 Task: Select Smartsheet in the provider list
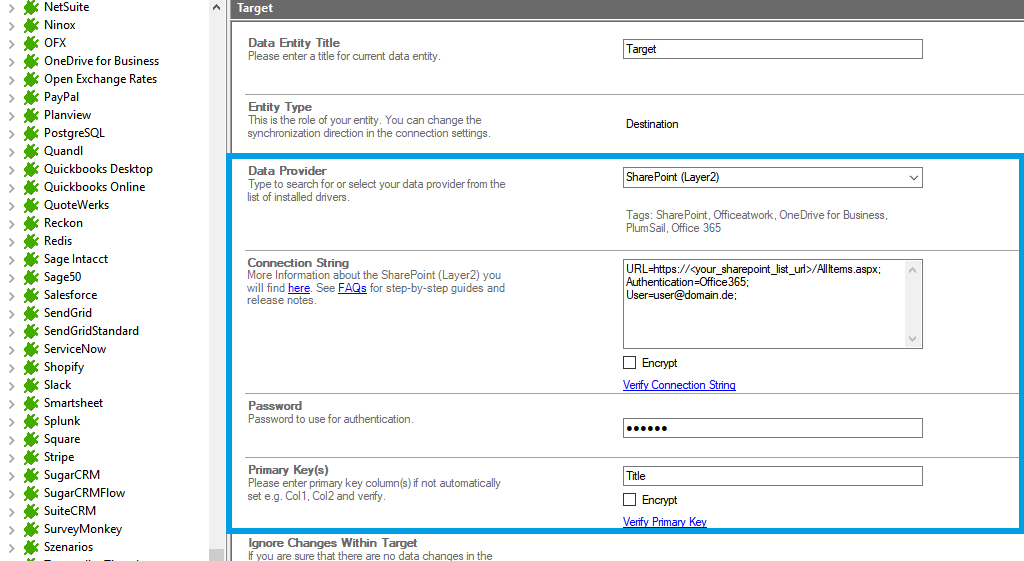(x=73, y=403)
